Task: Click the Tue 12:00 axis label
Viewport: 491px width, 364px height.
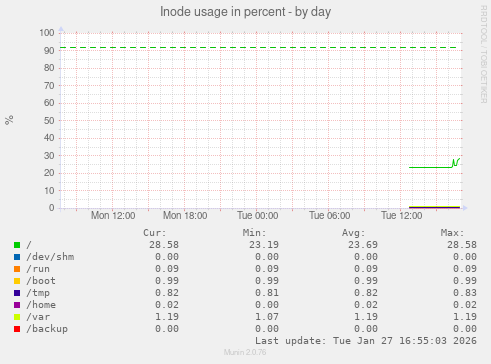Action: [402, 216]
